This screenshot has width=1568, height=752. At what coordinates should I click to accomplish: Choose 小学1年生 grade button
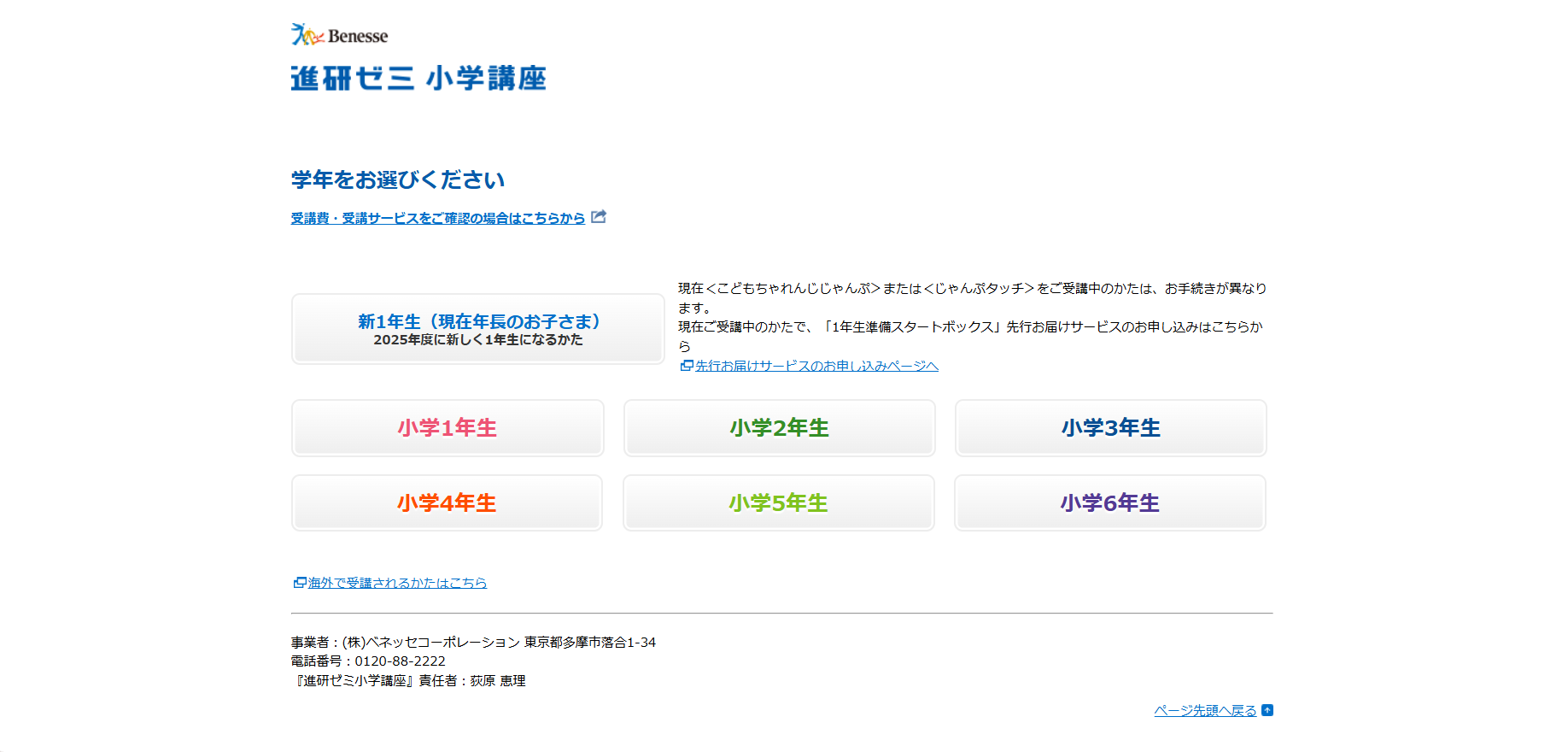[448, 428]
